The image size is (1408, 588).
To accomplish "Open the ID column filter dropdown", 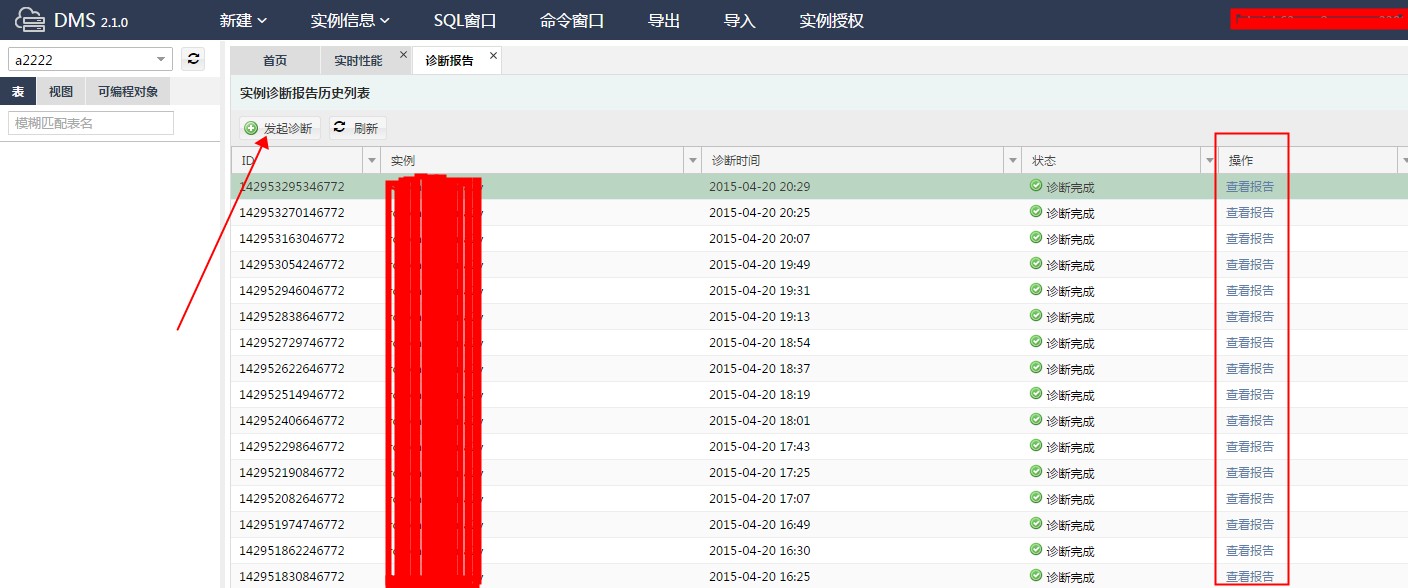I will [x=372, y=160].
